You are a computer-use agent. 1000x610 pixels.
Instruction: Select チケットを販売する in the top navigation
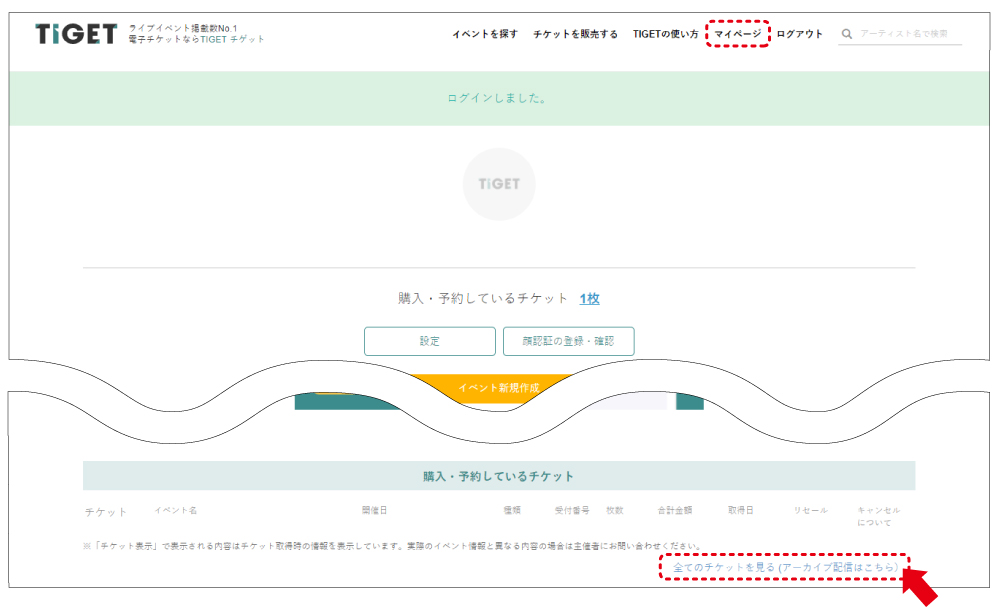(575, 34)
